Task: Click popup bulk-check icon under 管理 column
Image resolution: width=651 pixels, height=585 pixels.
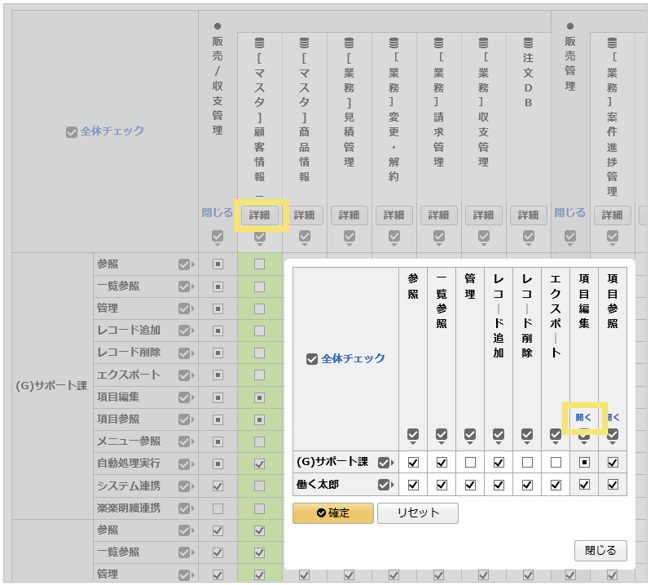Action: point(470,436)
